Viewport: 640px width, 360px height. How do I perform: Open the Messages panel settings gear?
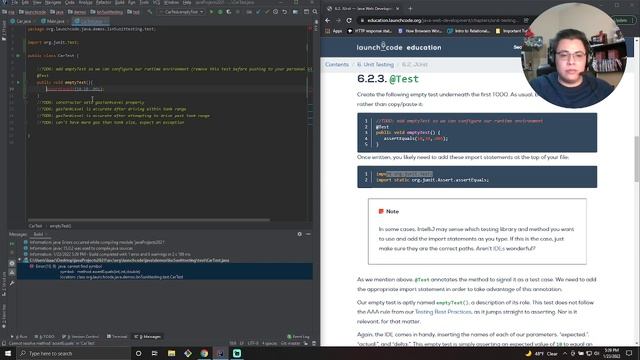pos(300,234)
